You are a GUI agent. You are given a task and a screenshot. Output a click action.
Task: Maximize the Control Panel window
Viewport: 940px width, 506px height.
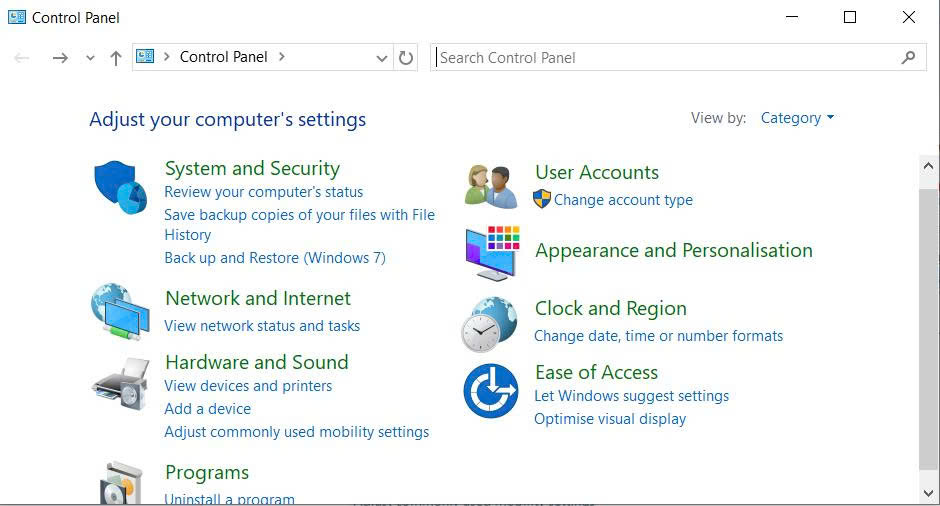[x=849, y=17]
